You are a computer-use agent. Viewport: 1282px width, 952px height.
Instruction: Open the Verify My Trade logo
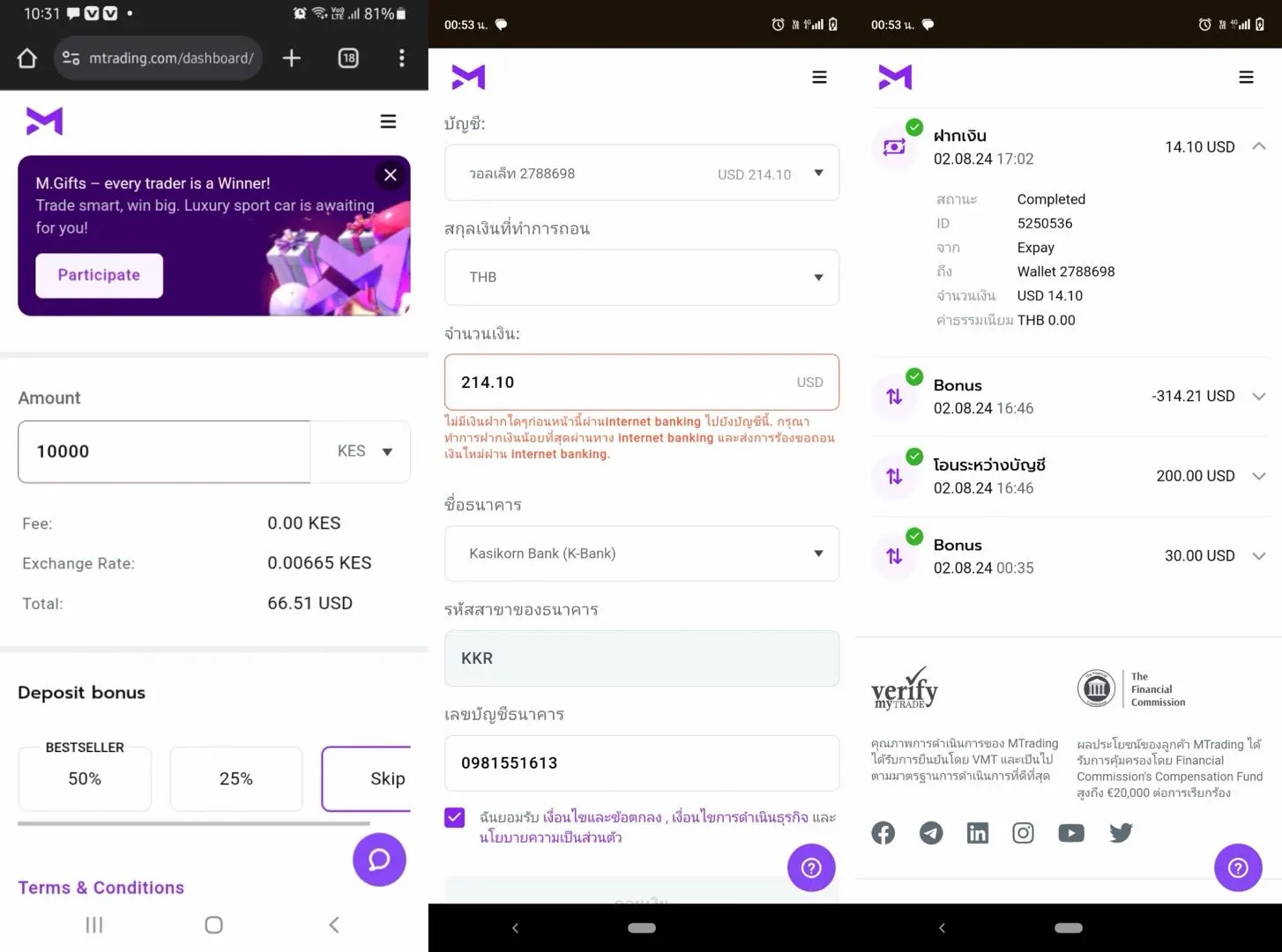(905, 688)
